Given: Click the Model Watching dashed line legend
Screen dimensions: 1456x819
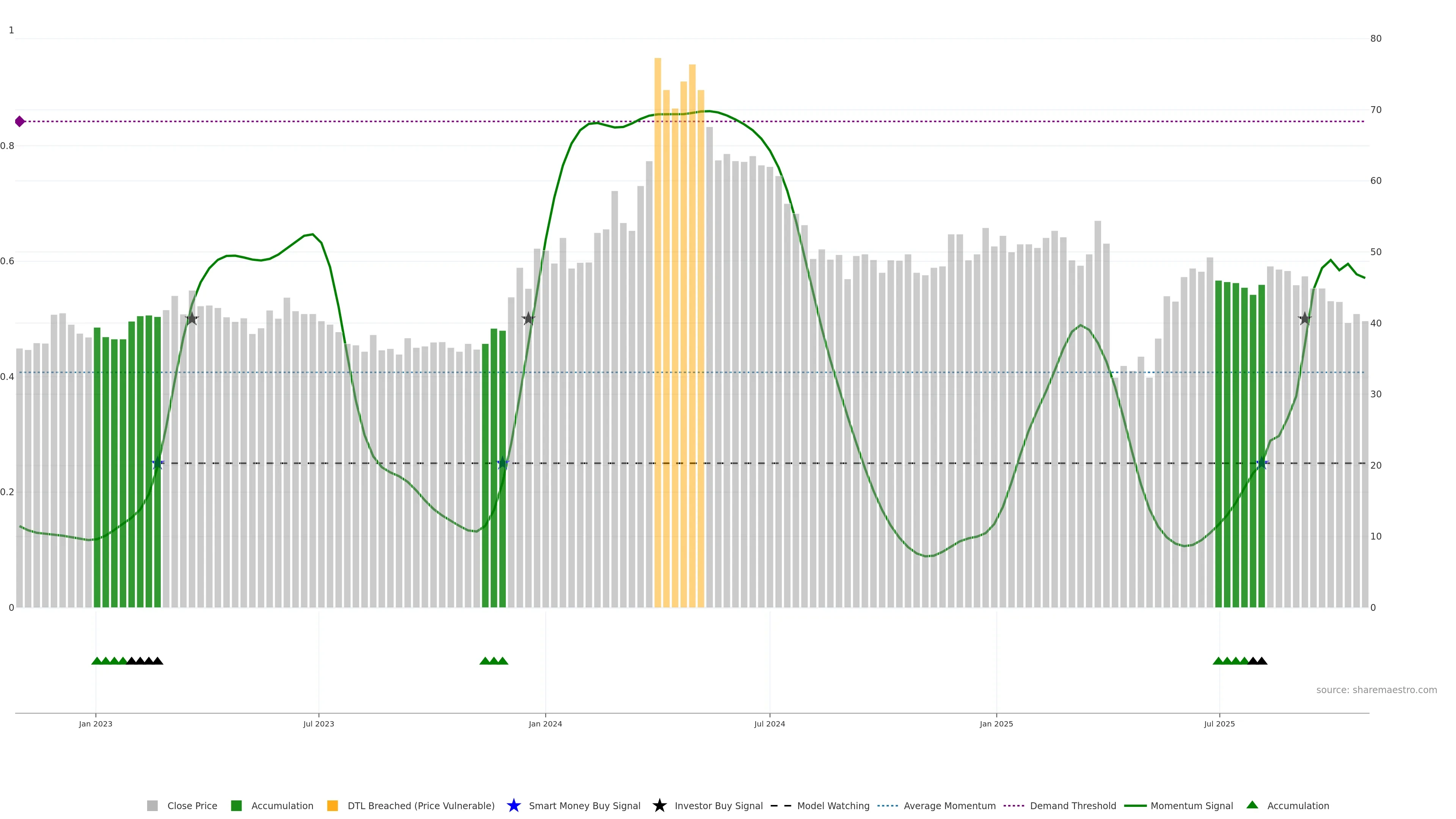Looking at the screenshot, I should (781, 805).
